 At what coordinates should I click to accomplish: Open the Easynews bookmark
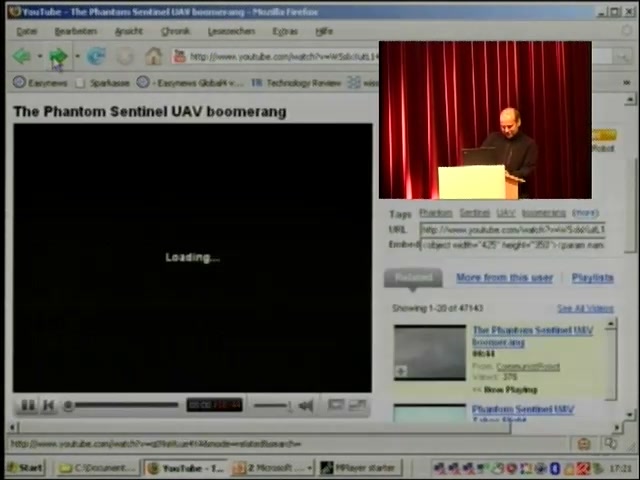coord(40,83)
